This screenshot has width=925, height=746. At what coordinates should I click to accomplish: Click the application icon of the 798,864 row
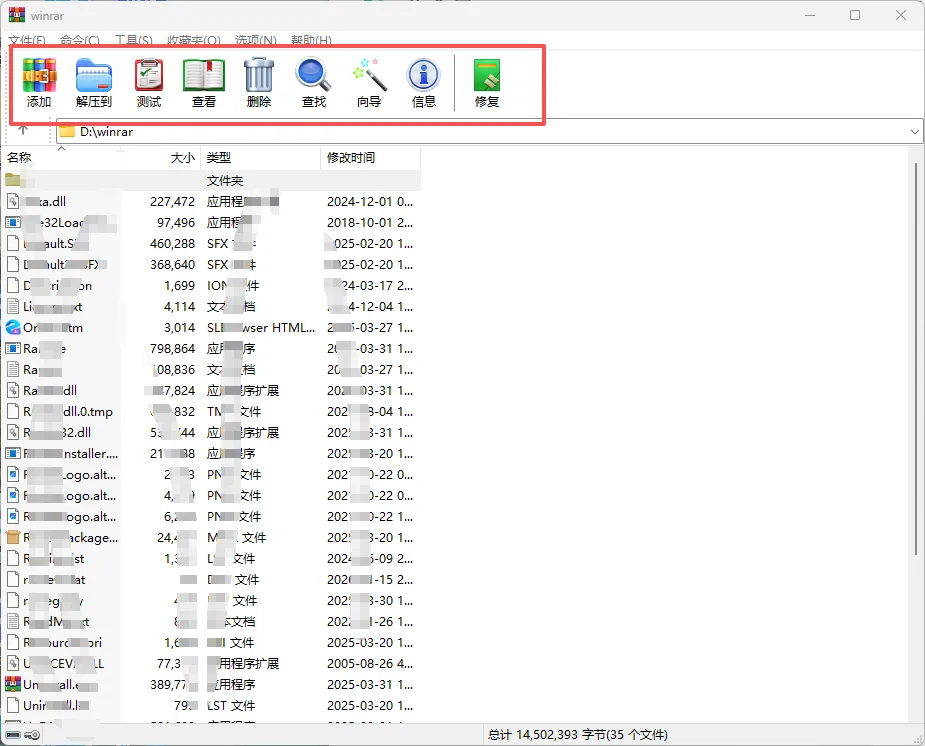click(x=13, y=348)
